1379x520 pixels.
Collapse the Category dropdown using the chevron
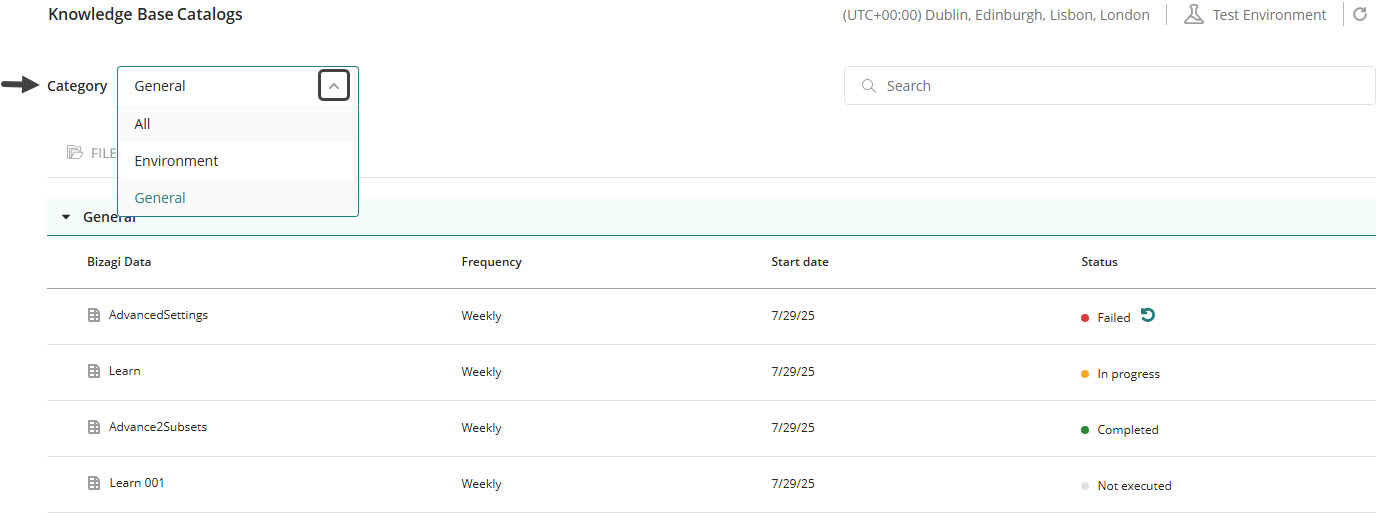pyautogui.click(x=334, y=86)
